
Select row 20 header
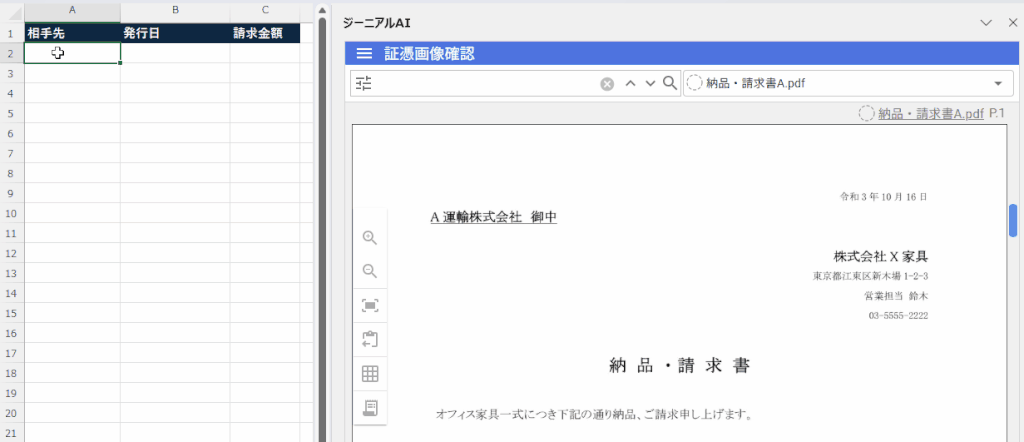point(12,413)
